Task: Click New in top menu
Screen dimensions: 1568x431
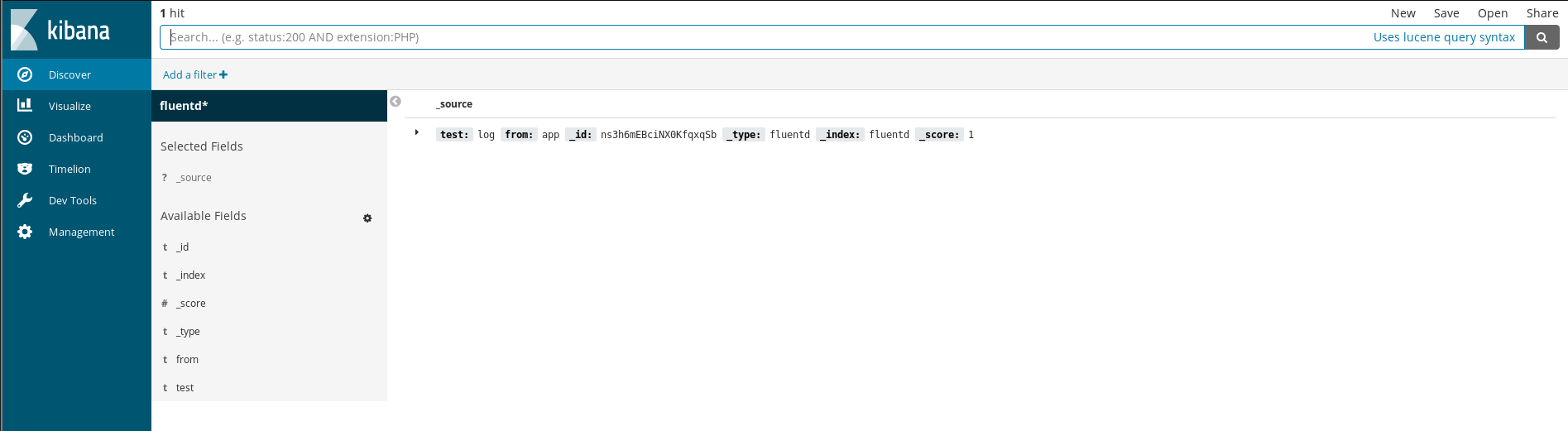Action: [1403, 13]
